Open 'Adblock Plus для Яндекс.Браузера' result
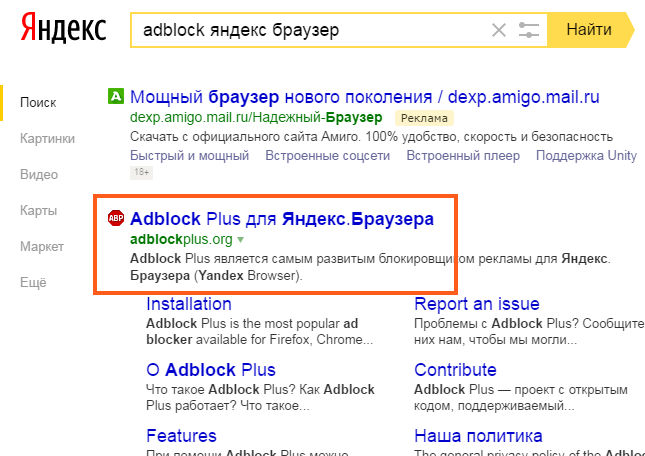 [282, 219]
